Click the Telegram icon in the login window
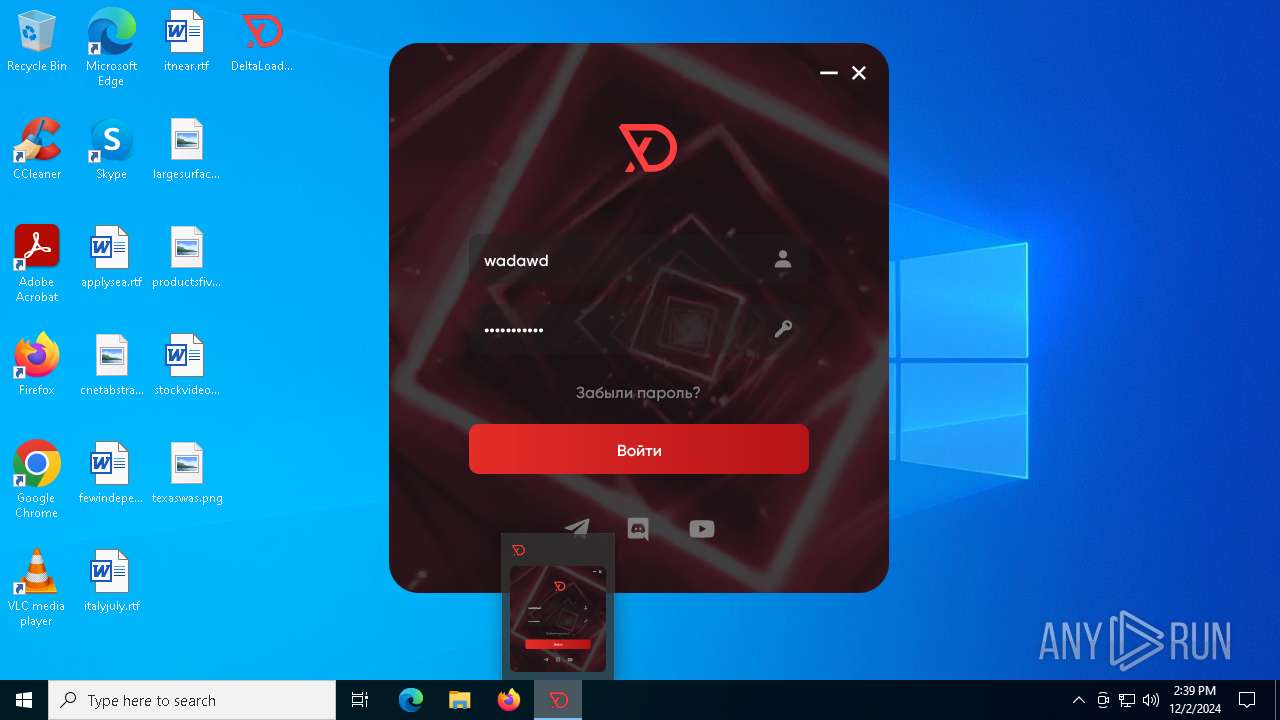 [x=577, y=529]
